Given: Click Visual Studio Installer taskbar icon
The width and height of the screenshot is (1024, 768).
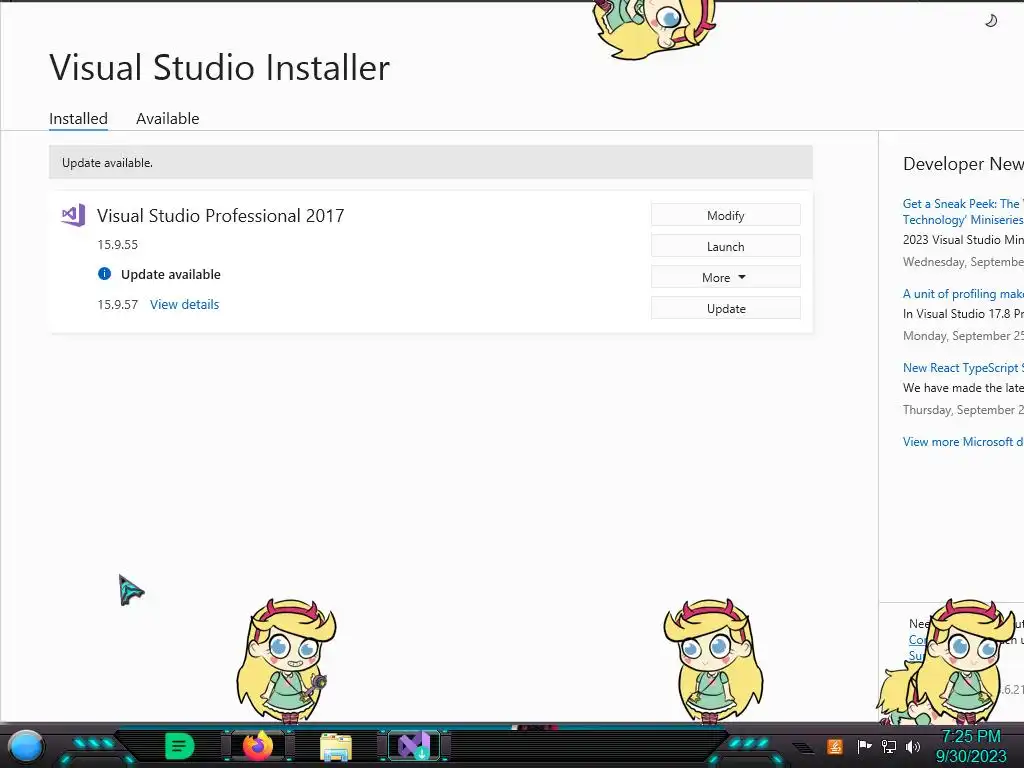Looking at the screenshot, I should [x=414, y=746].
